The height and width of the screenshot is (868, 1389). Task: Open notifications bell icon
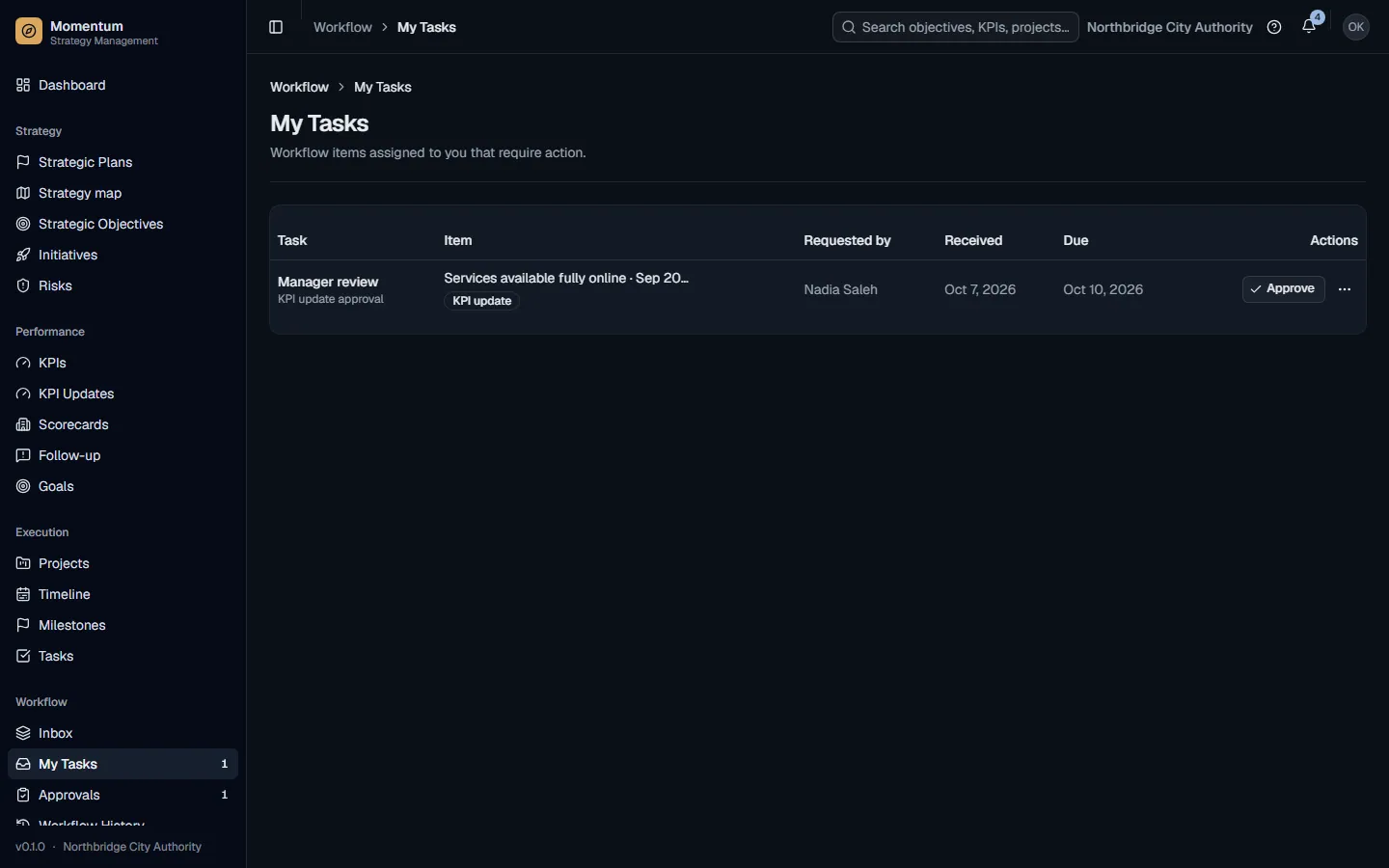(1309, 27)
